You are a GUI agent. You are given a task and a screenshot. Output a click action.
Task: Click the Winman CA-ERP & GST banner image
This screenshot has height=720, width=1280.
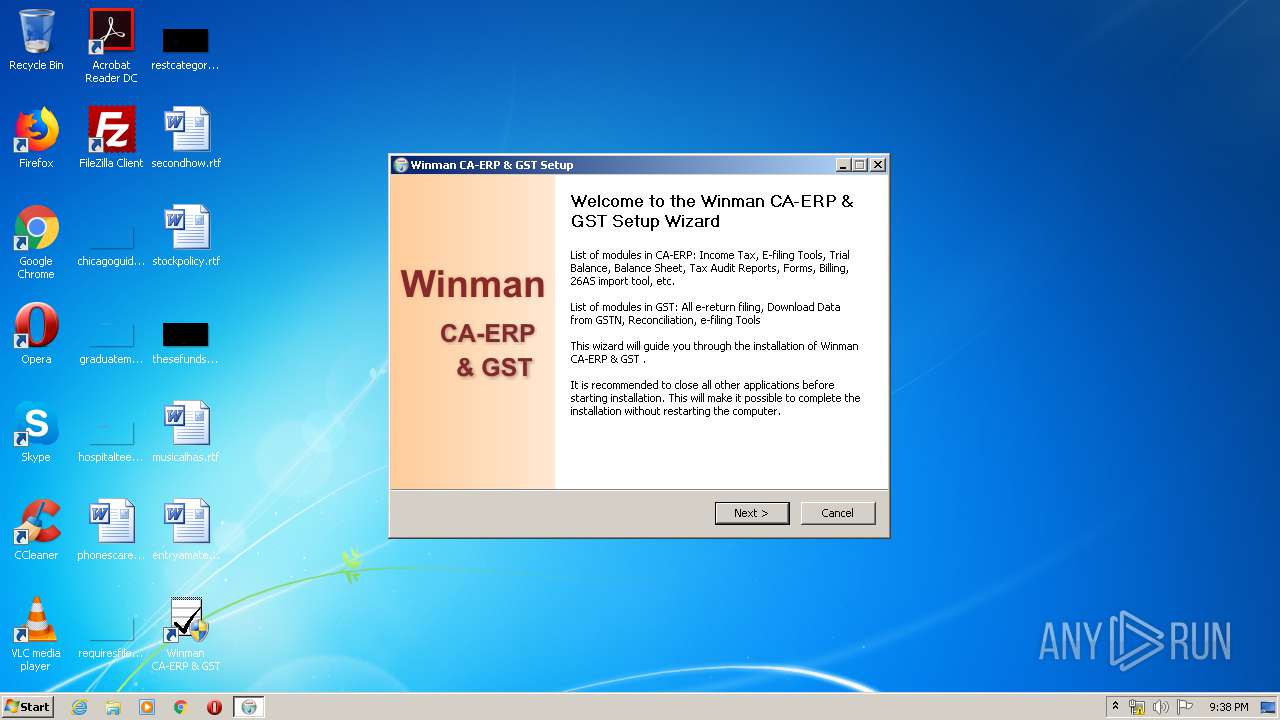472,332
